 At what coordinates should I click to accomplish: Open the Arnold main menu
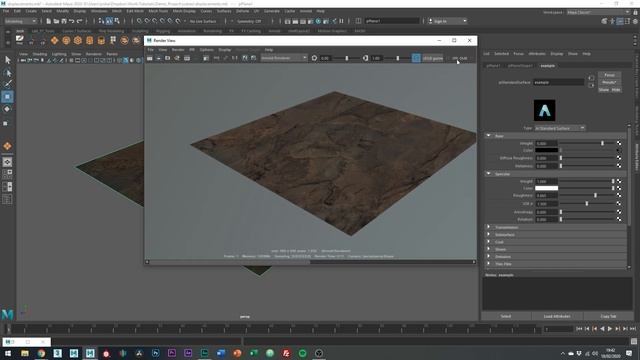click(306, 11)
